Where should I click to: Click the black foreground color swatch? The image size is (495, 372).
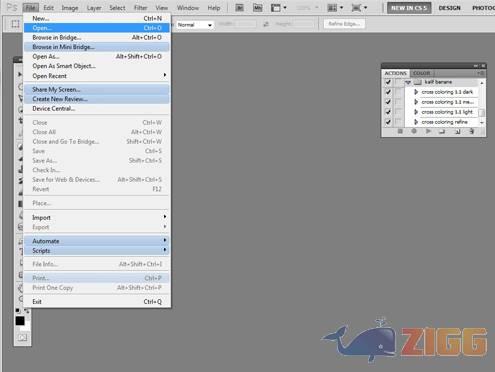[x=20, y=321]
